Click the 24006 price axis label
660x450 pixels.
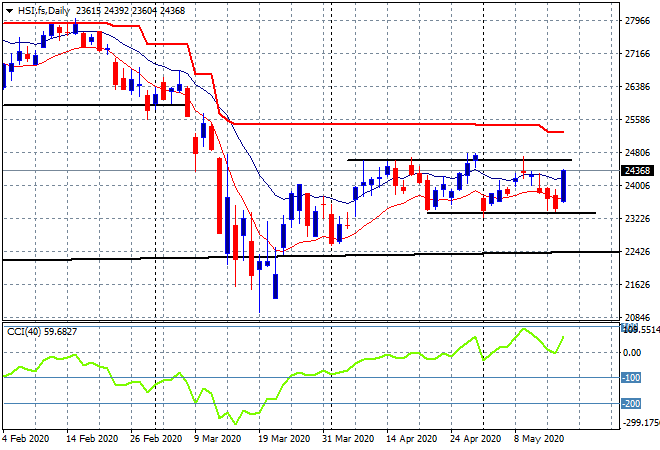coord(638,186)
